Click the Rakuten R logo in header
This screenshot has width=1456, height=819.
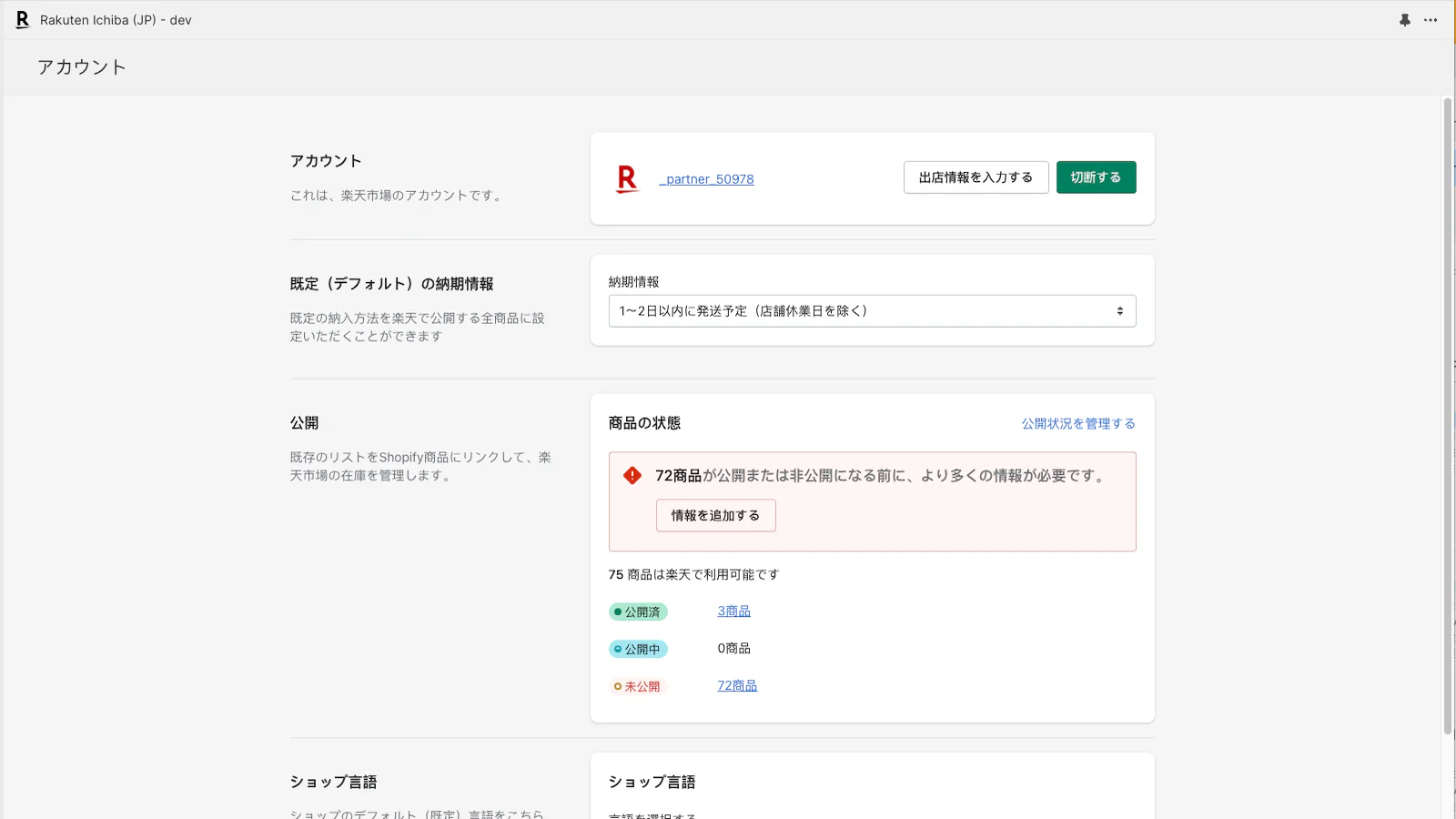coord(23,20)
